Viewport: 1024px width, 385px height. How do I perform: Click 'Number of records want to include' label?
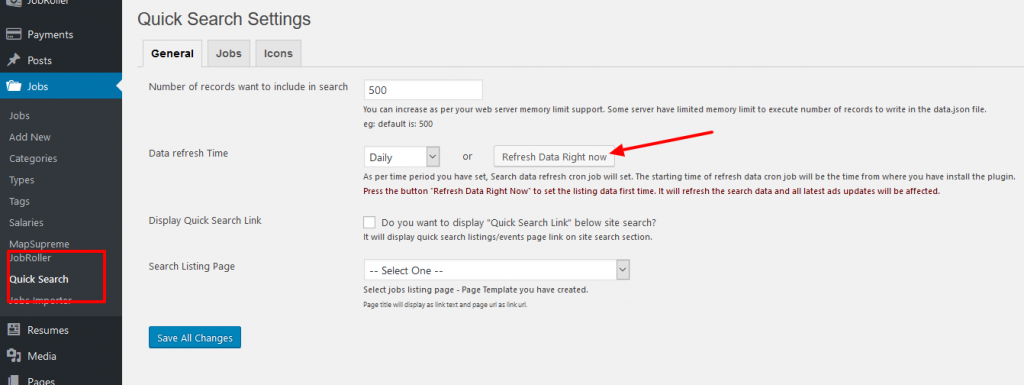pos(248,86)
